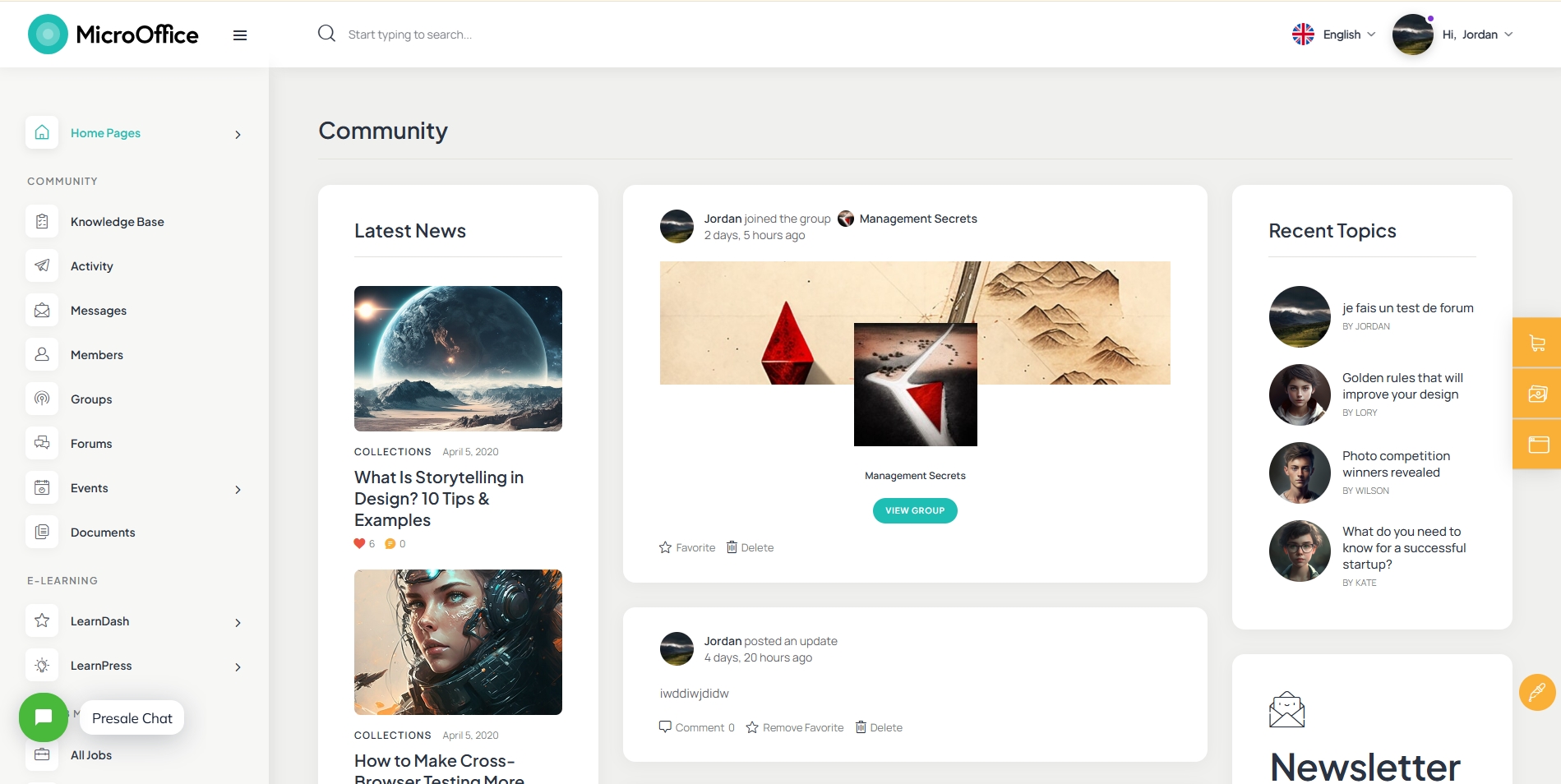Screen dimensions: 1561x784
Task: Select Documents in the sidebar
Action: click(x=103, y=533)
